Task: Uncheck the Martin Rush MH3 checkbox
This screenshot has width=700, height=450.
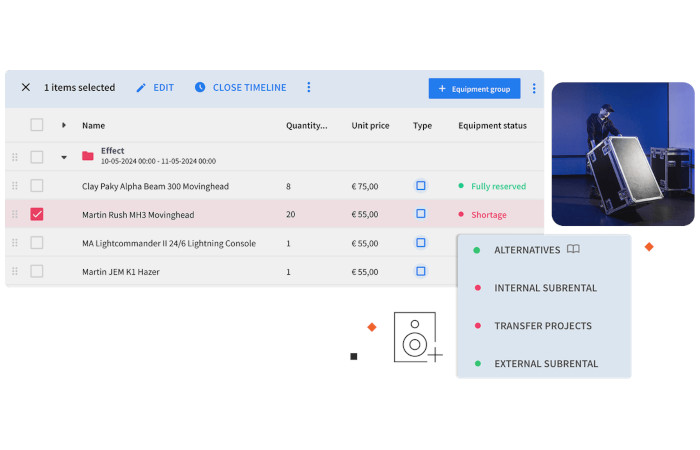Action: 37,214
